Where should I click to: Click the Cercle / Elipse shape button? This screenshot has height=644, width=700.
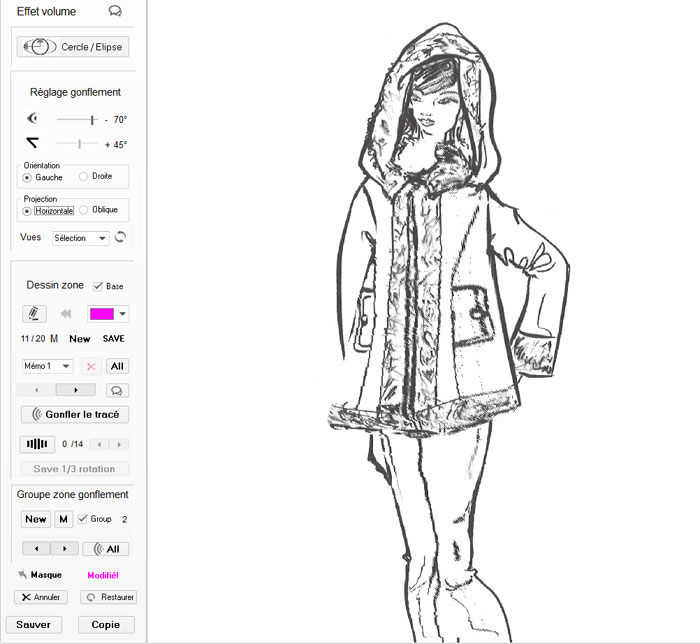pos(73,46)
